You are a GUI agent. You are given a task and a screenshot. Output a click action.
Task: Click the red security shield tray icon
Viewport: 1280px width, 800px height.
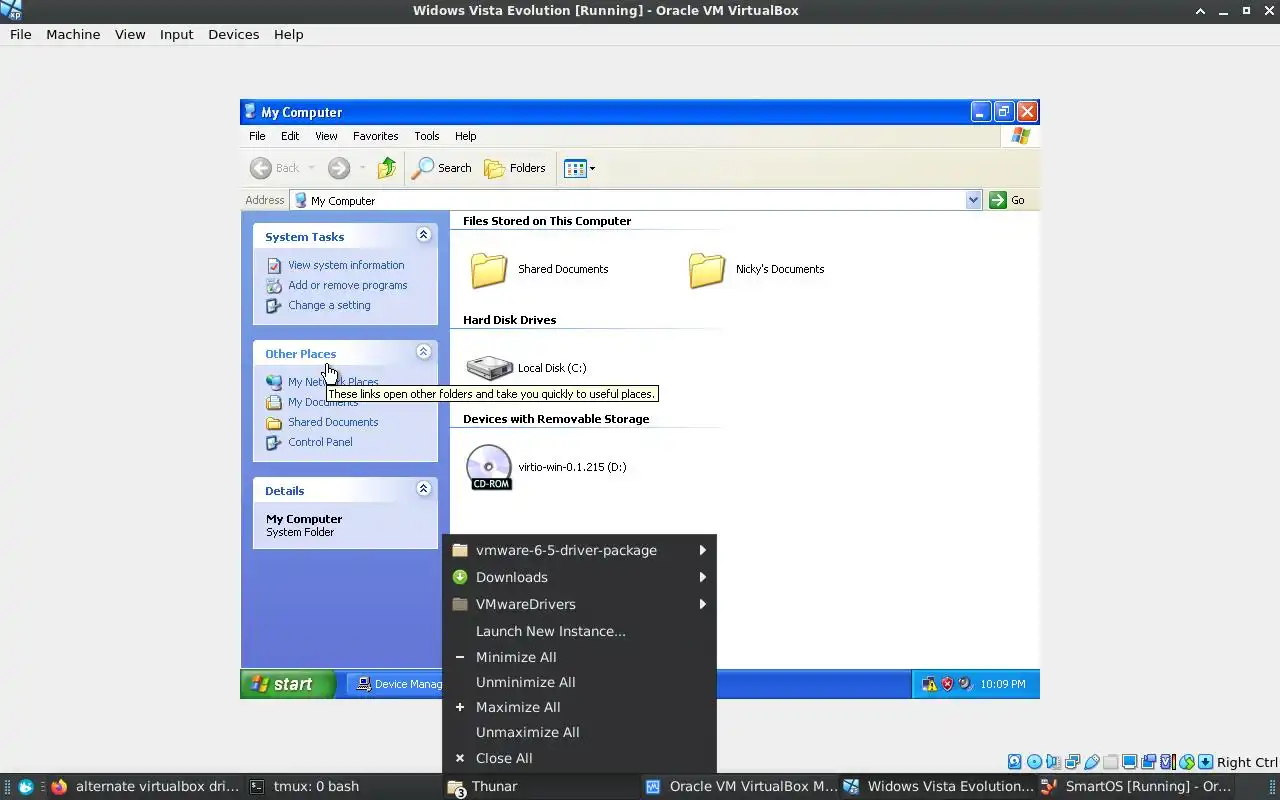tap(947, 684)
